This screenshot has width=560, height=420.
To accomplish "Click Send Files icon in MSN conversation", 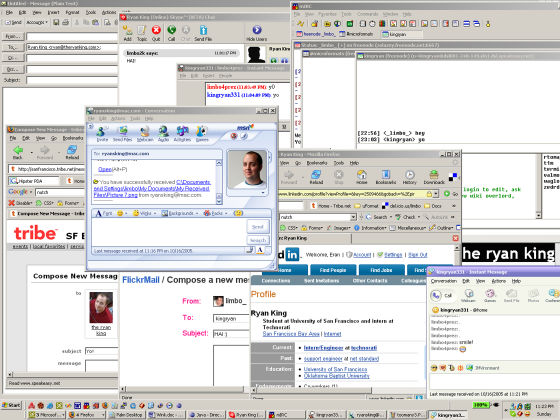I will click(x=122, y=134).
